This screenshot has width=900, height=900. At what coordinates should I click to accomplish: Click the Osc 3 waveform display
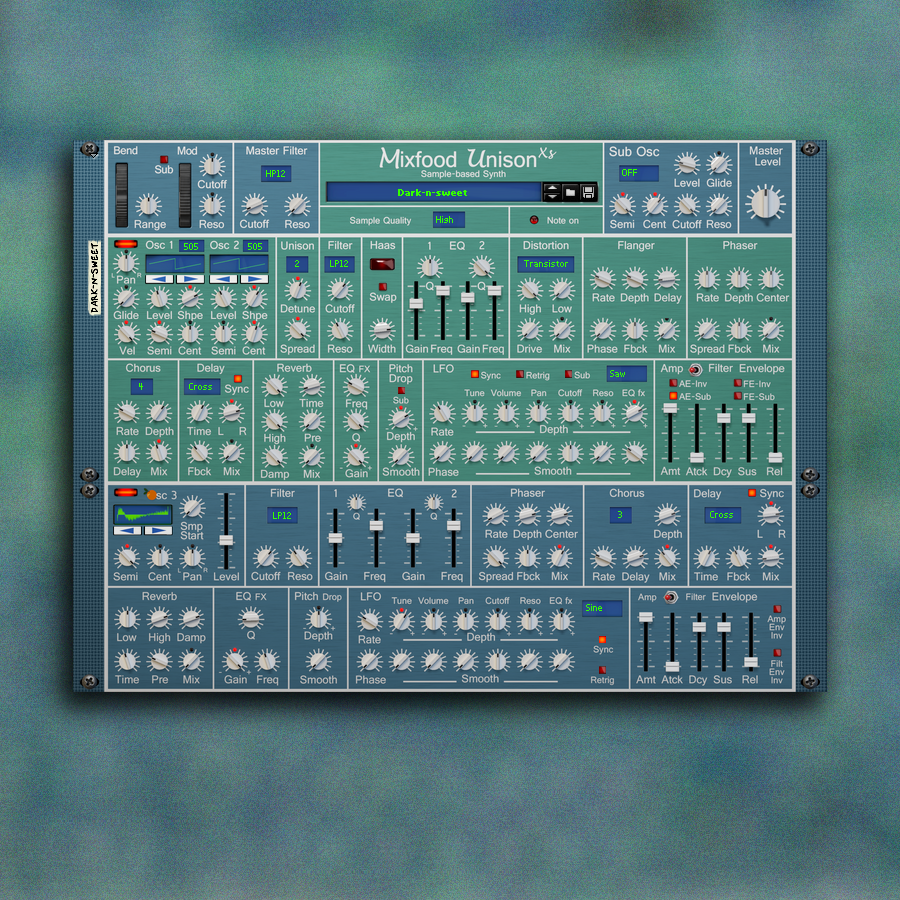click(x=142, y=514)
